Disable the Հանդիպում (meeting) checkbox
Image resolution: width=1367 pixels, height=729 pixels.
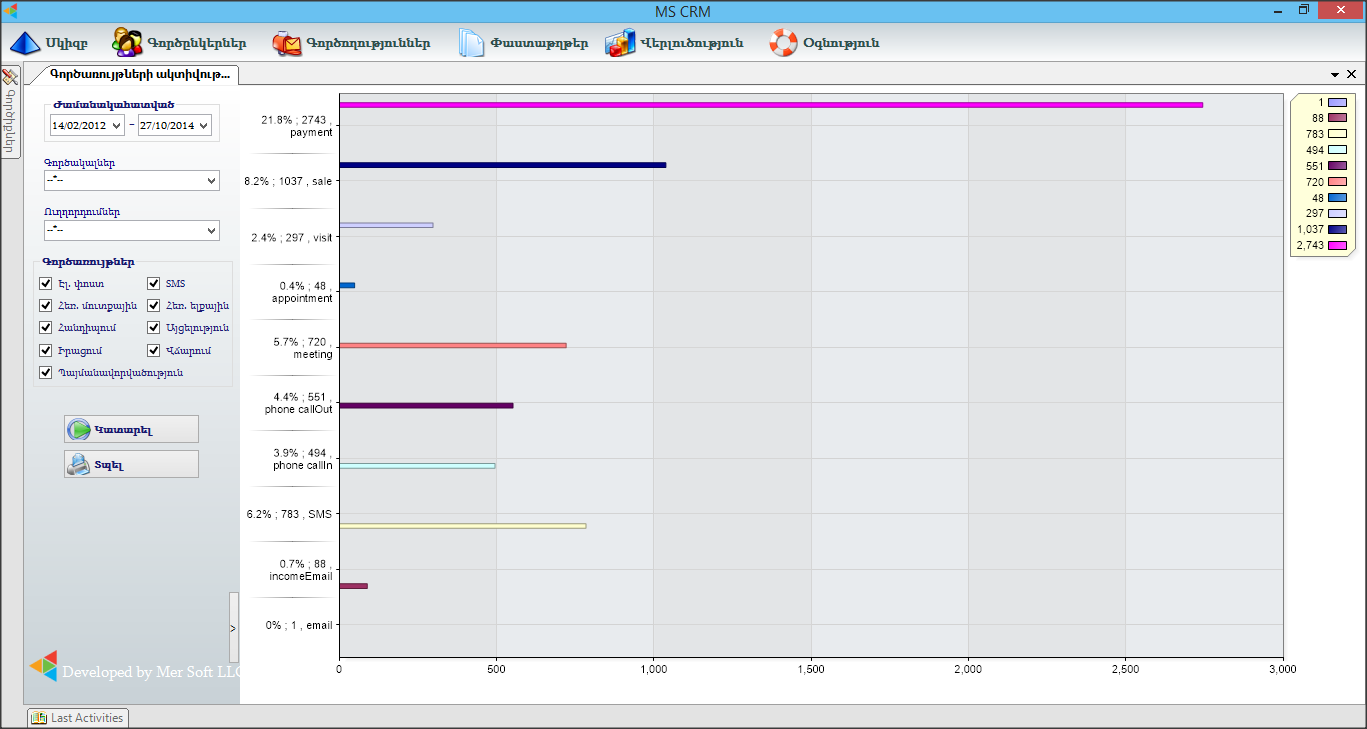[x=45, y=328]
